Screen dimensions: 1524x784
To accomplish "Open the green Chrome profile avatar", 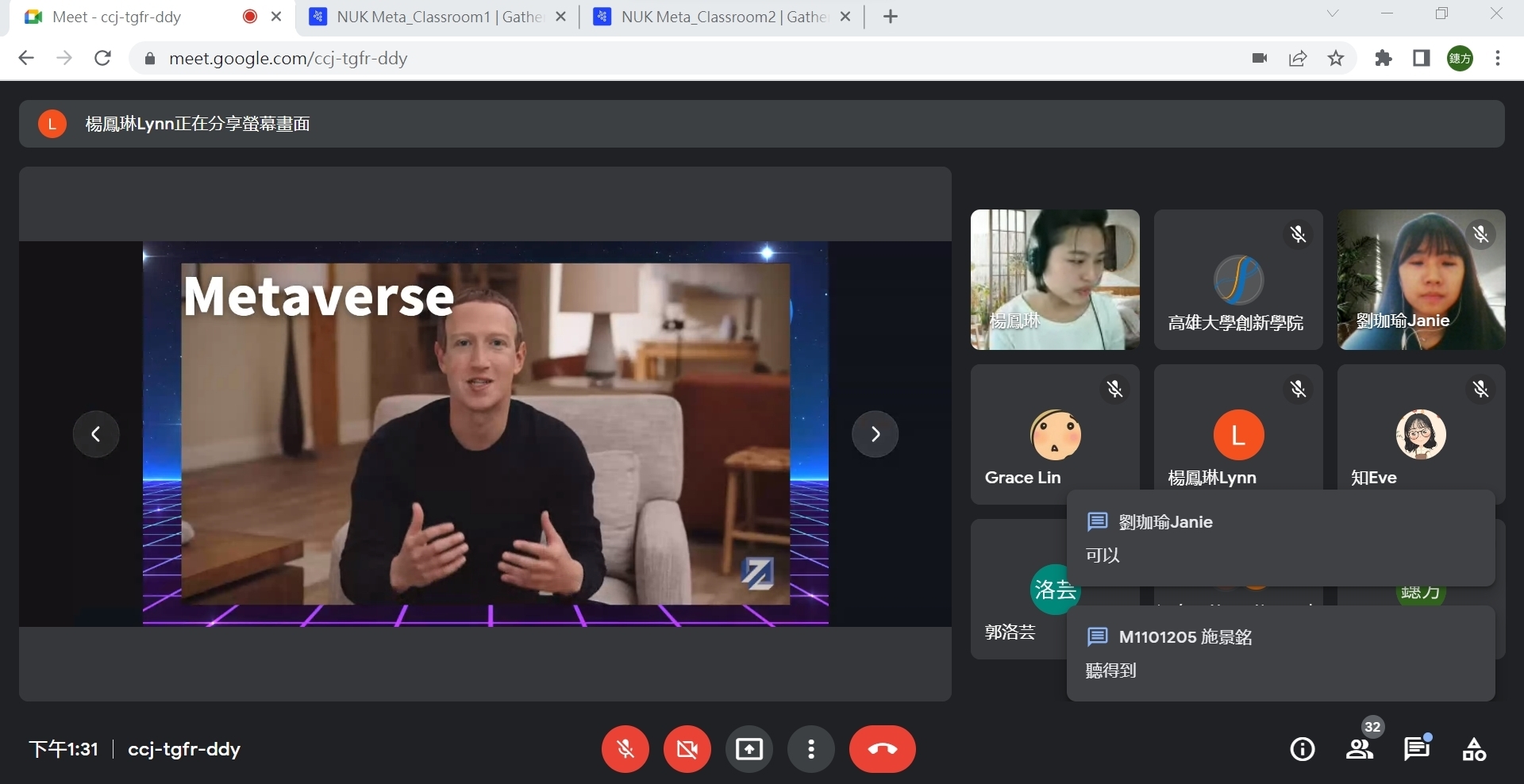I will click(1460, 58).
